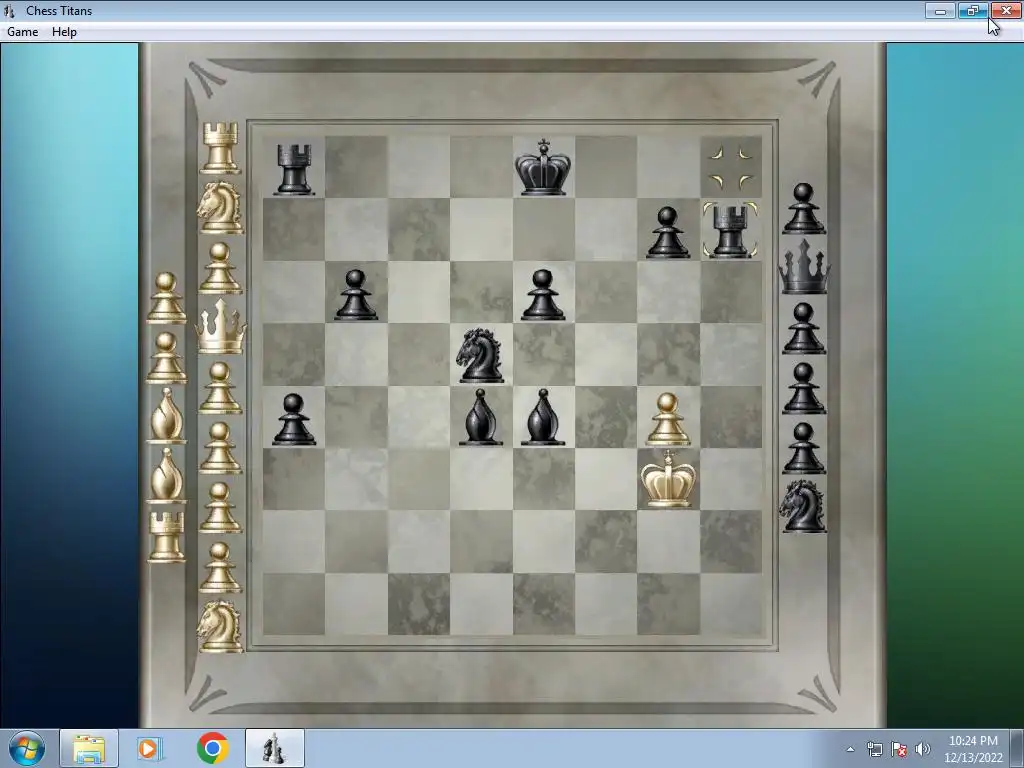Click the highlighted empty h8 corner square
Image resolution: width=1024 pixels, height=768 pixels.
tap(731, 167)
